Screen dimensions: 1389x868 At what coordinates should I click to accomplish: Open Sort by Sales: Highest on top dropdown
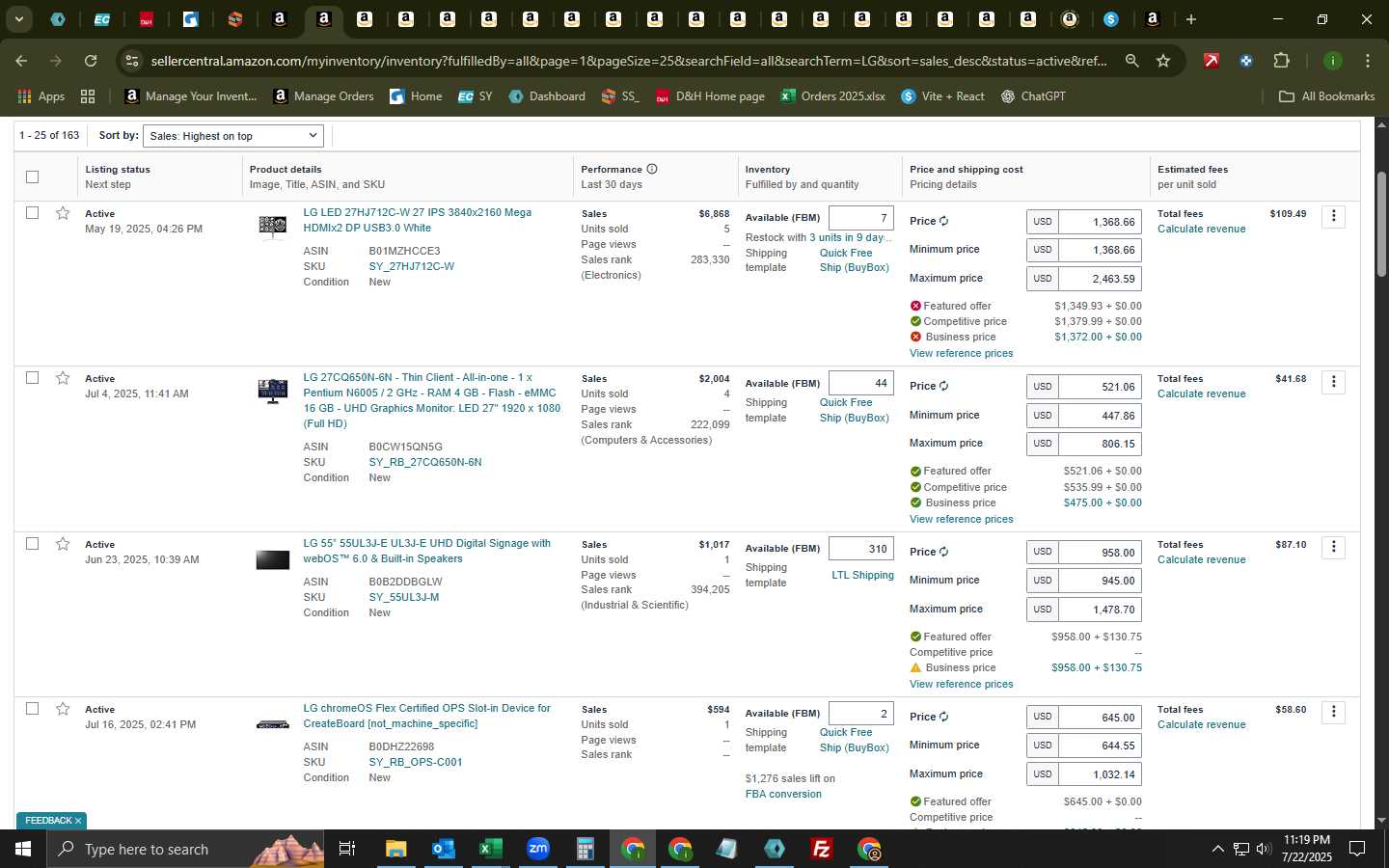233,136
